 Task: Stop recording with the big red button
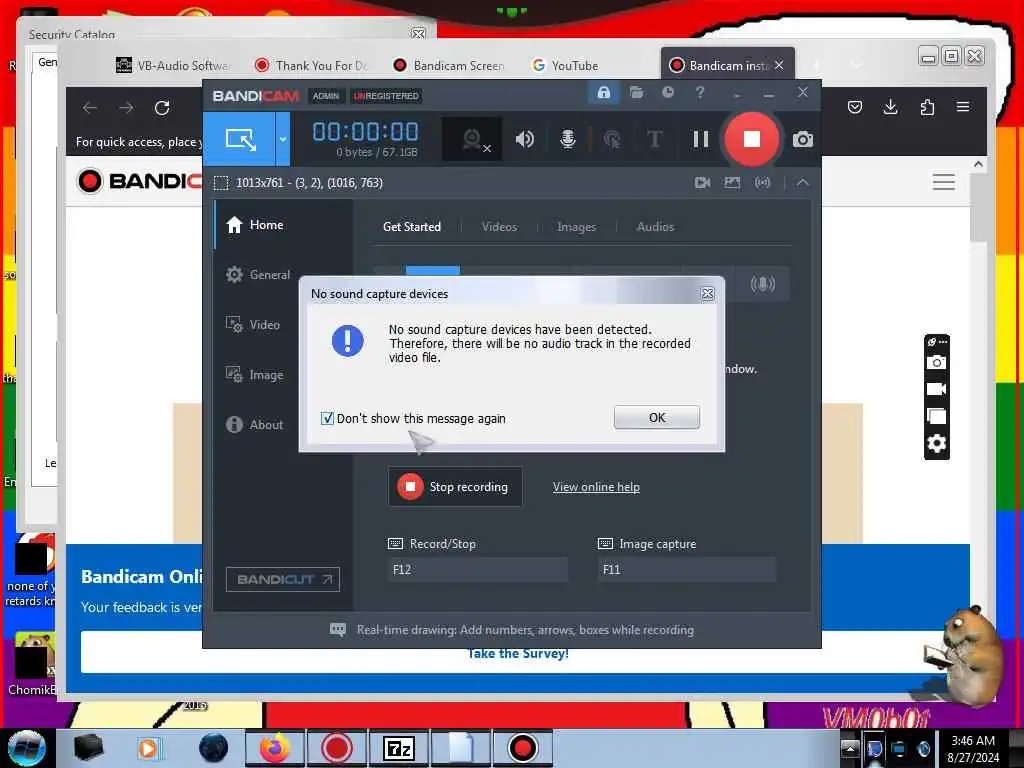tap(752, 139)
